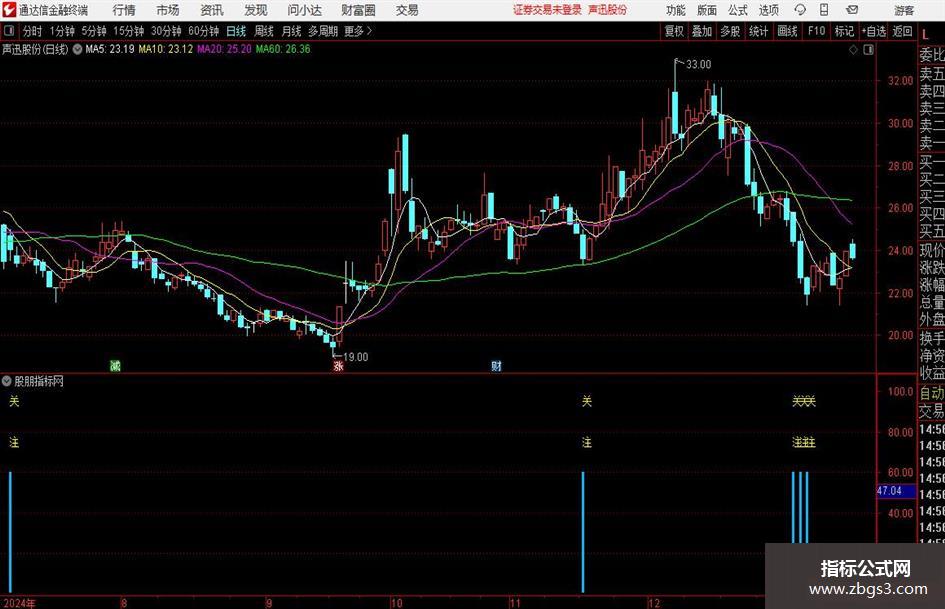Click the 证券交易未登录 login link
Screen dimensions: 945x609
click(547, 10)
